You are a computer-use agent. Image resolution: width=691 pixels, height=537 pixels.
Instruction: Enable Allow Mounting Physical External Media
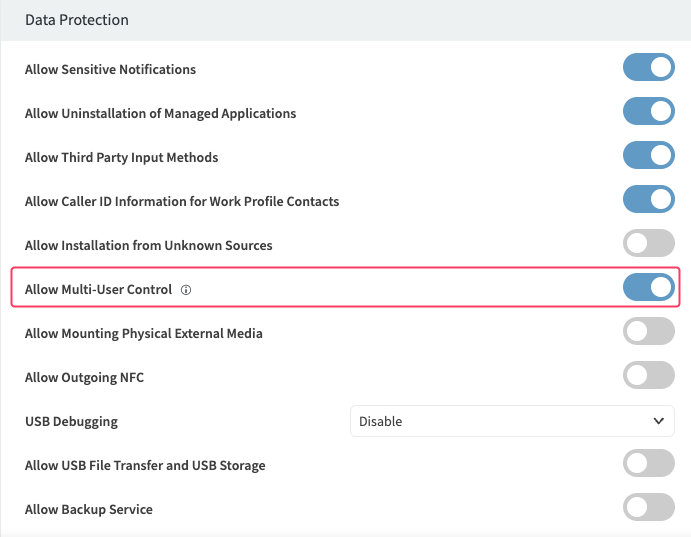[x=648, y=332]
